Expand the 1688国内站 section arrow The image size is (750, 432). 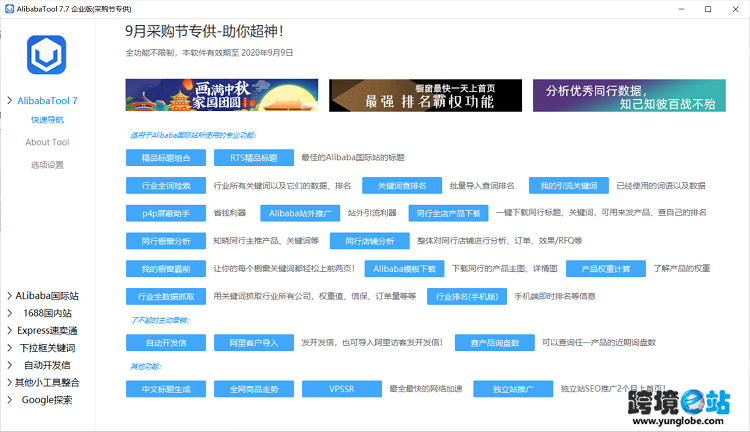coord(10,313)
